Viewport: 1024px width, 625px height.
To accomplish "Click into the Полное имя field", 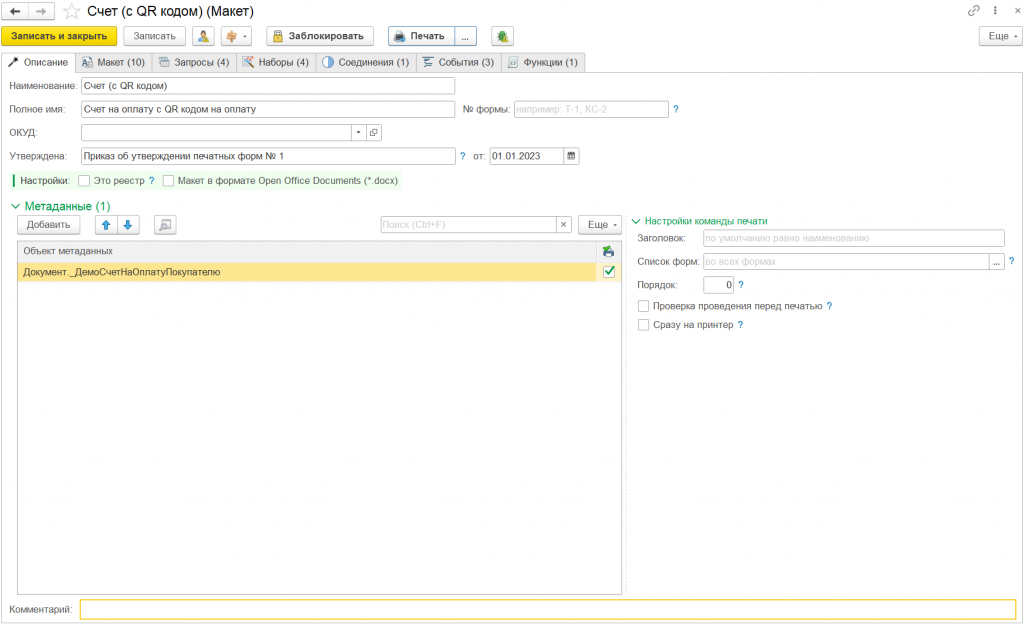I will [x=268, y=109].
